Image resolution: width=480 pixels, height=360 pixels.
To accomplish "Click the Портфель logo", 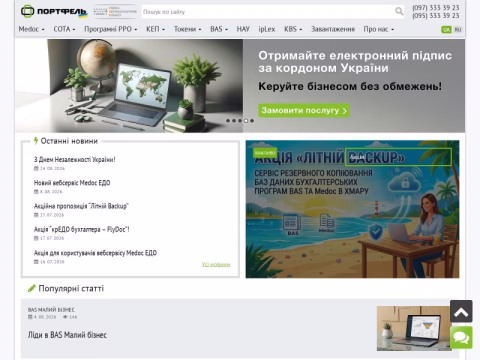I will 54,11.
